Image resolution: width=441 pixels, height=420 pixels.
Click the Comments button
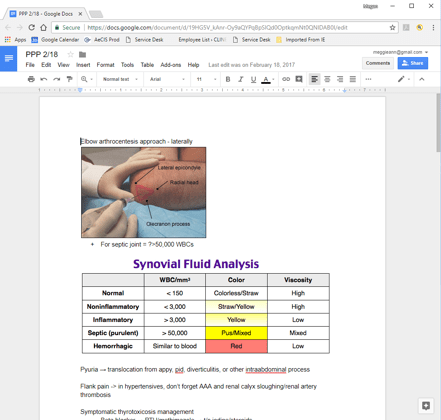pos(378,63)
